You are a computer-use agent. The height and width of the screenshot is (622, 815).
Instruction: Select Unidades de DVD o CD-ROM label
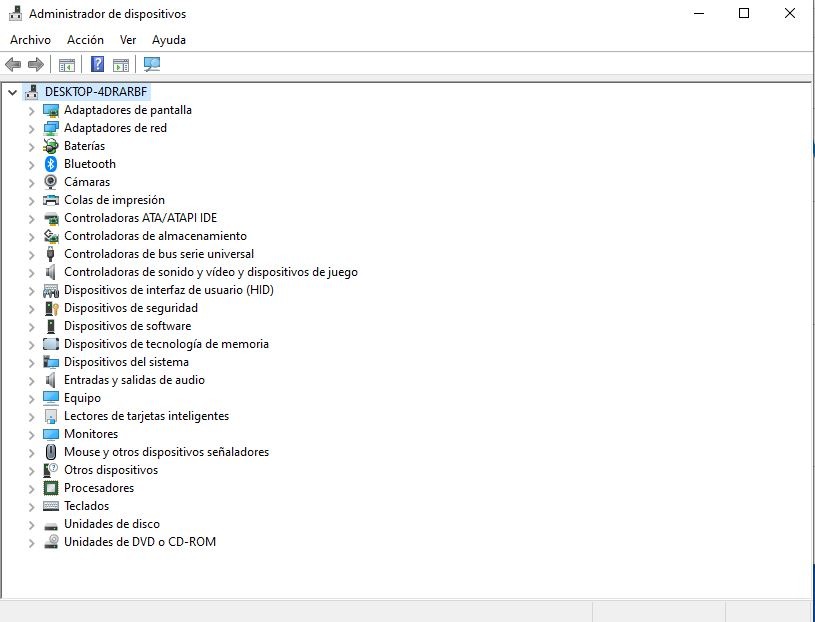coord(140,542)
